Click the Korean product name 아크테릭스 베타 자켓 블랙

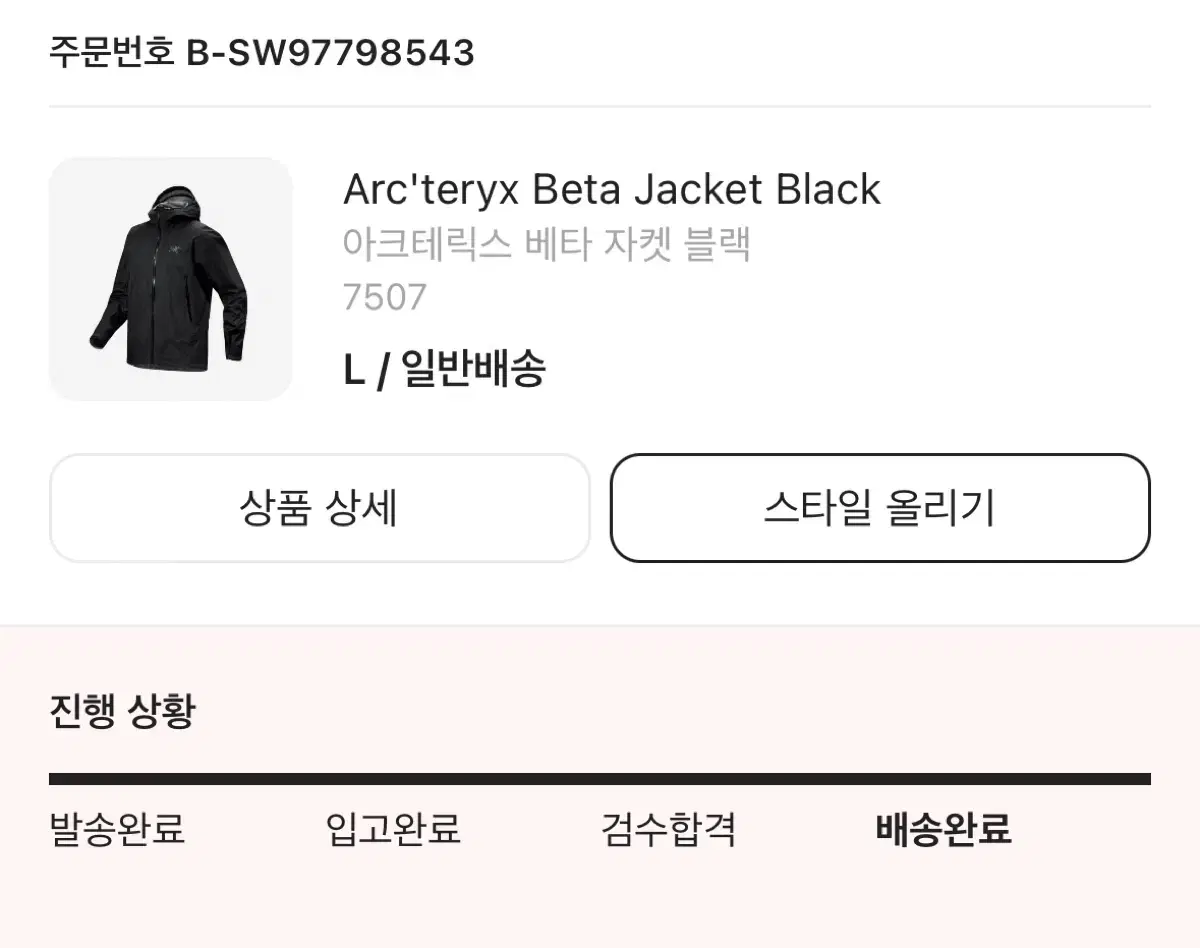point(547,244)
